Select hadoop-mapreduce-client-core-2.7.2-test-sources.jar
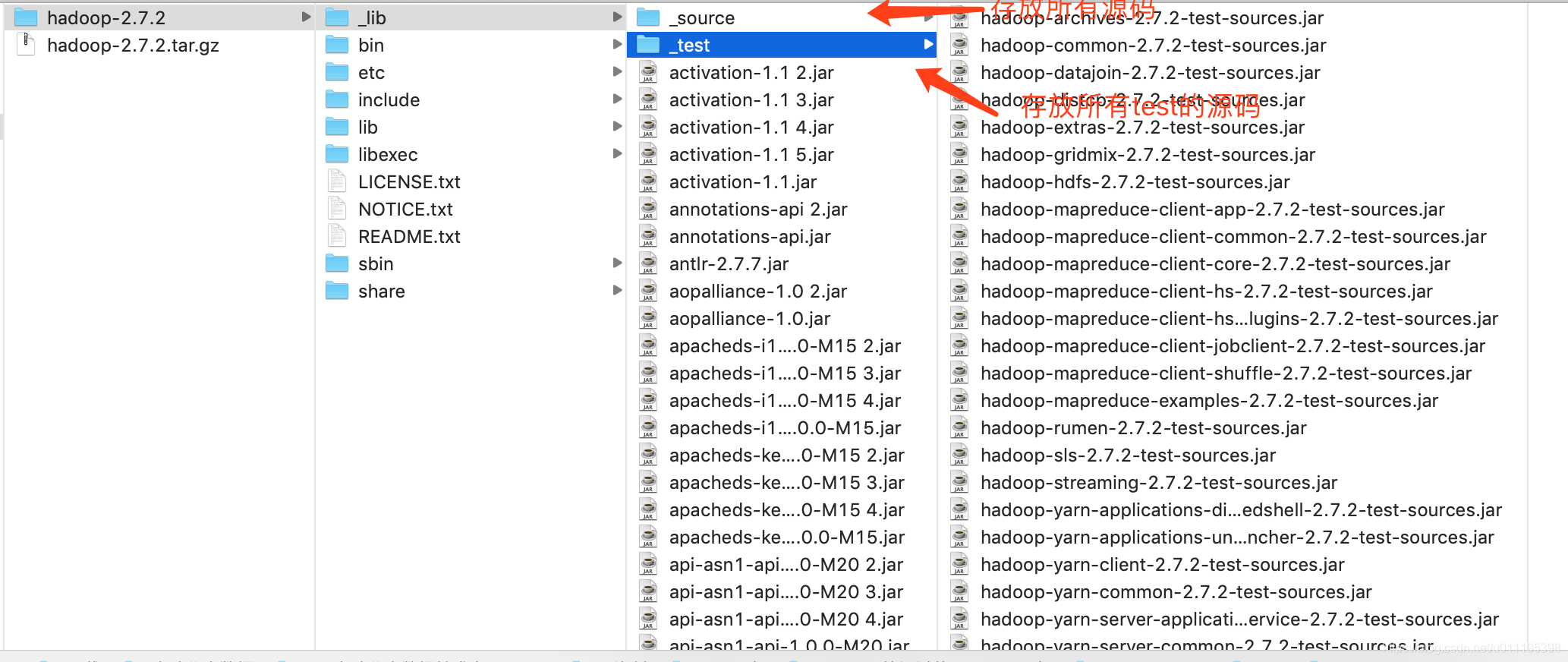1568x662 pixels. [1216, 263]
